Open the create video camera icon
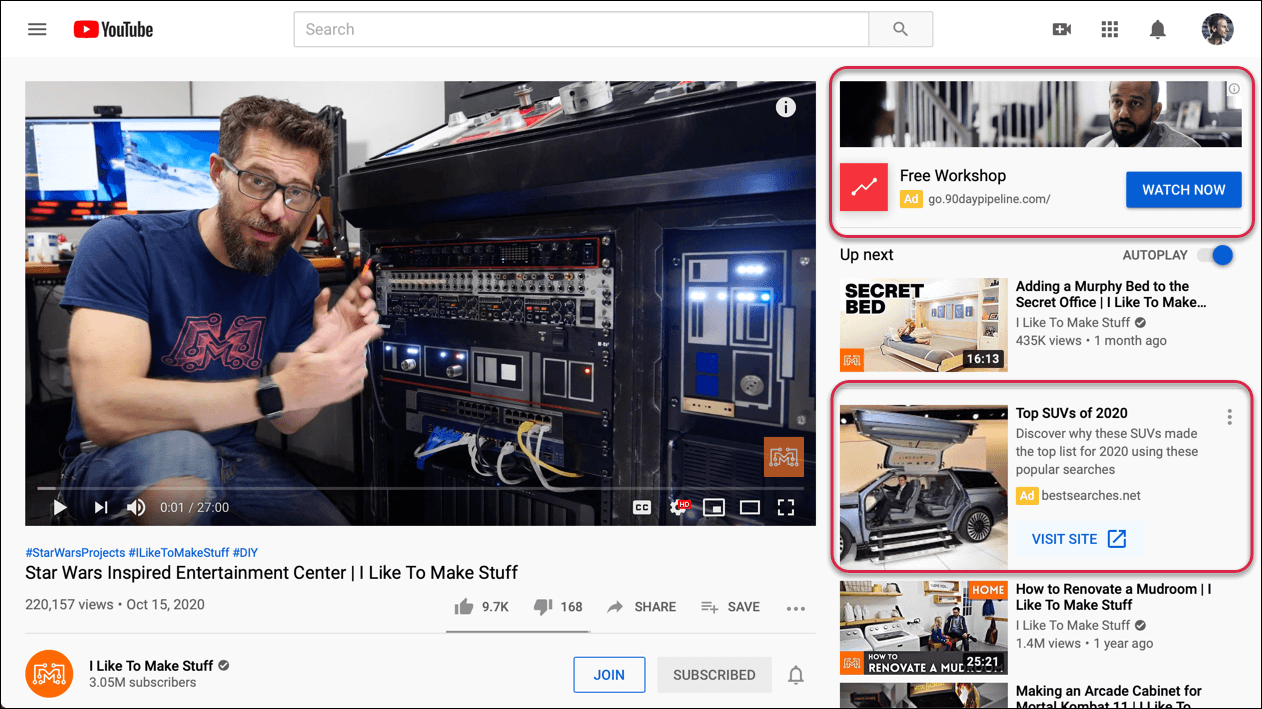Image resolution: width=1262 pixels, height=709 pixels. pyautogui.click(x=1062, y=29)
